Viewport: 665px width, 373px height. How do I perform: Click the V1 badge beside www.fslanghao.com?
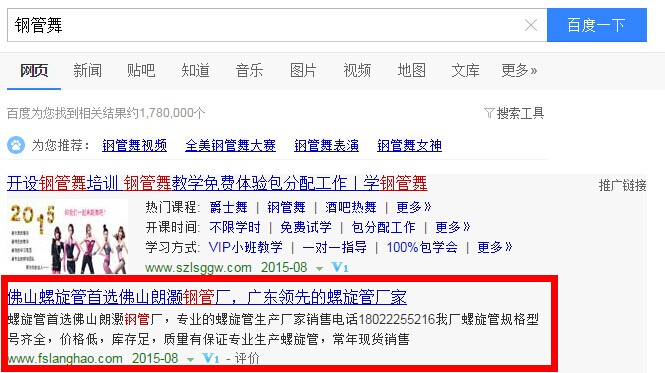210,359
